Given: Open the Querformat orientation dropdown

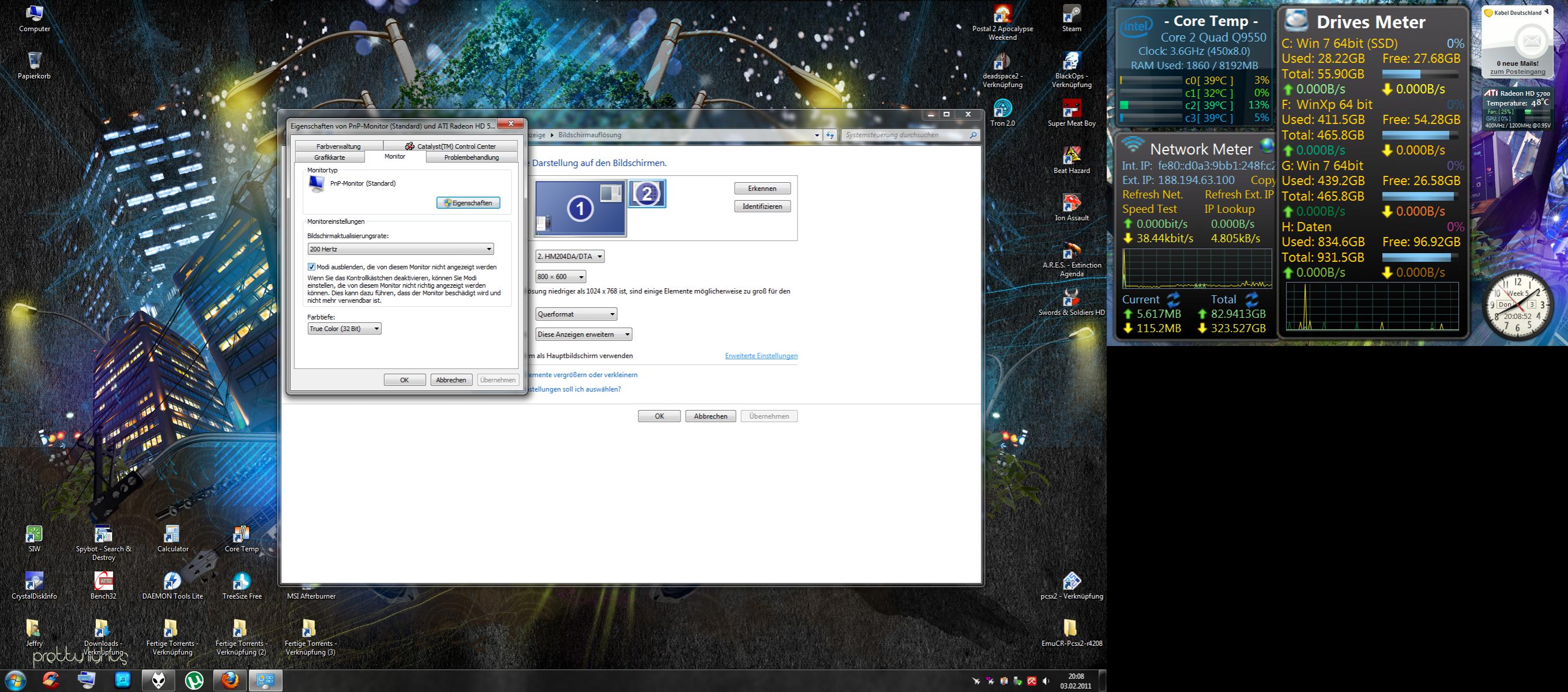Looking at the screenshot, I should pyautogui.click(x=576, y=314).
